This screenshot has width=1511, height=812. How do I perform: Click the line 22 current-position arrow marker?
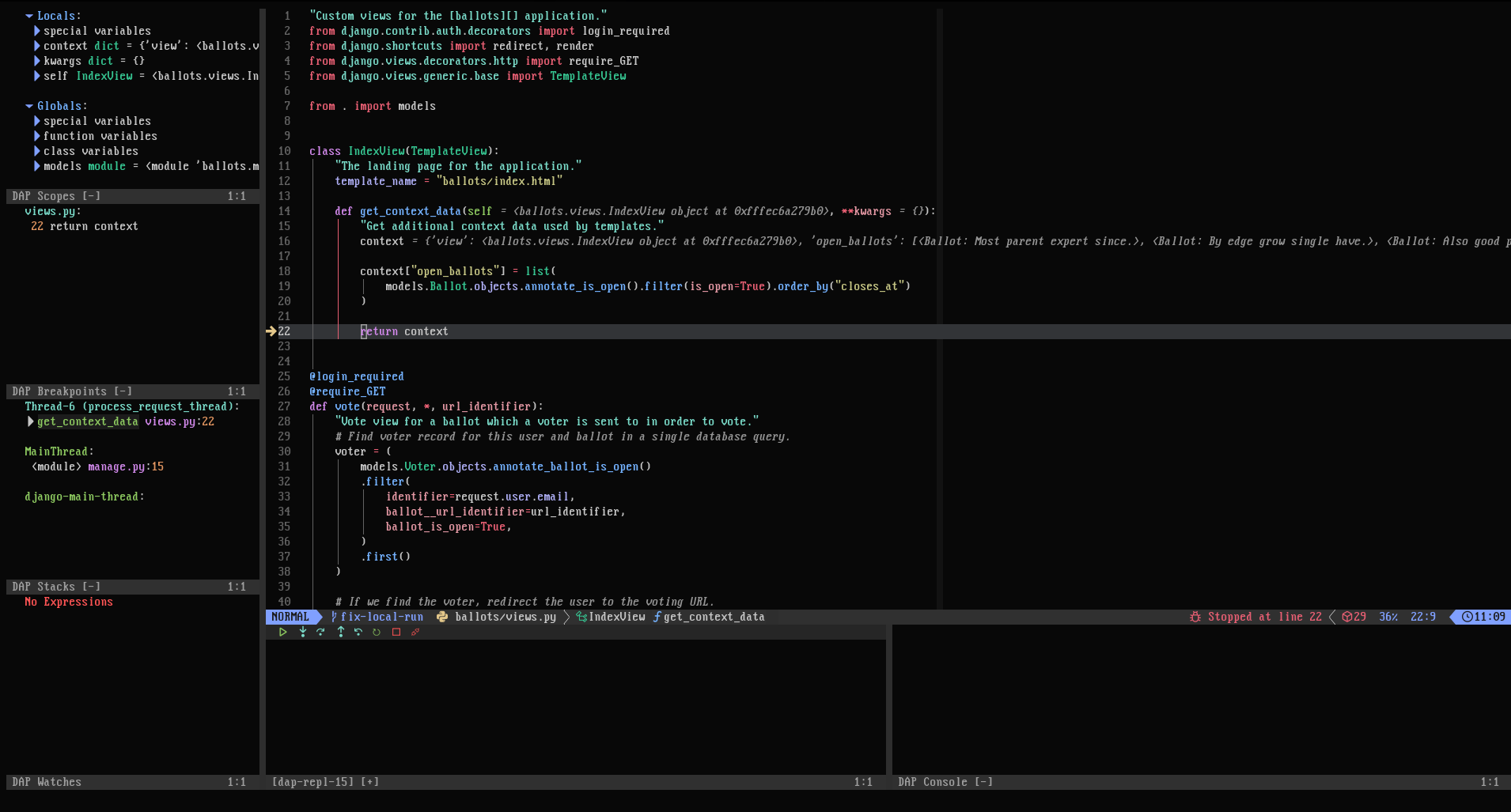click(271, 331)
